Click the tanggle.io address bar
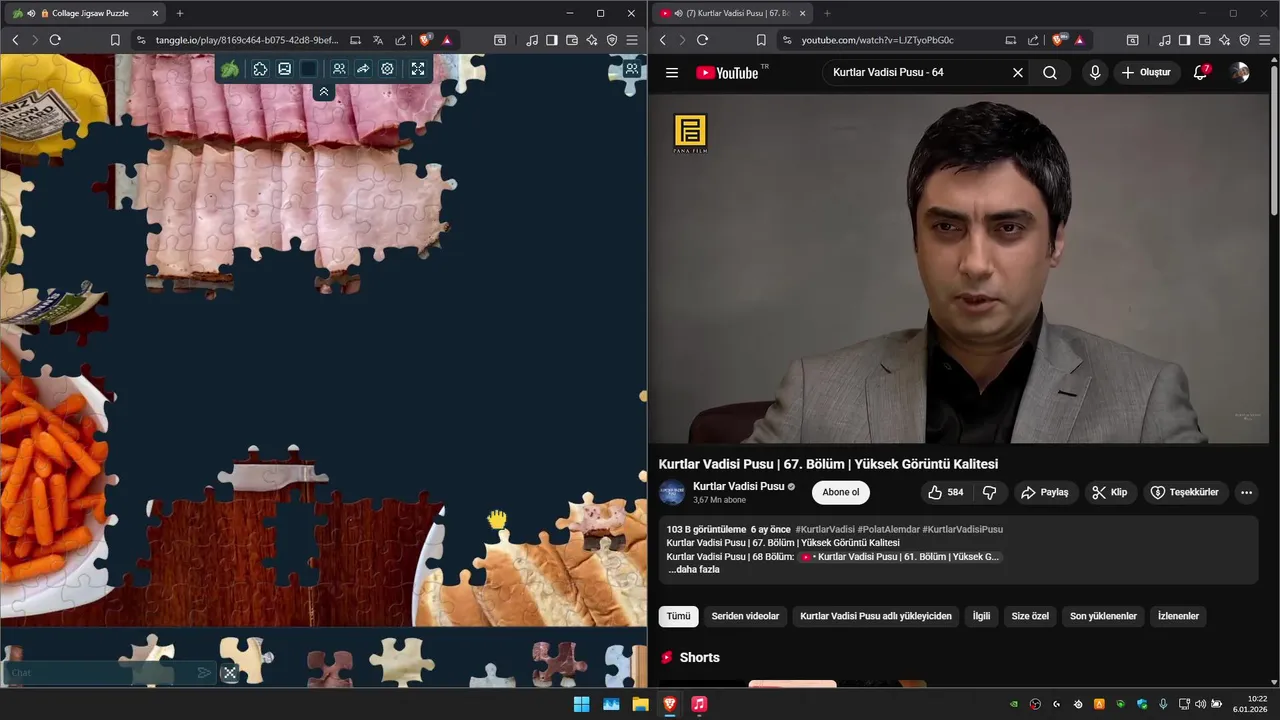Image resolution: width=1280 pixels, height=720 pixels. point(246,40)
